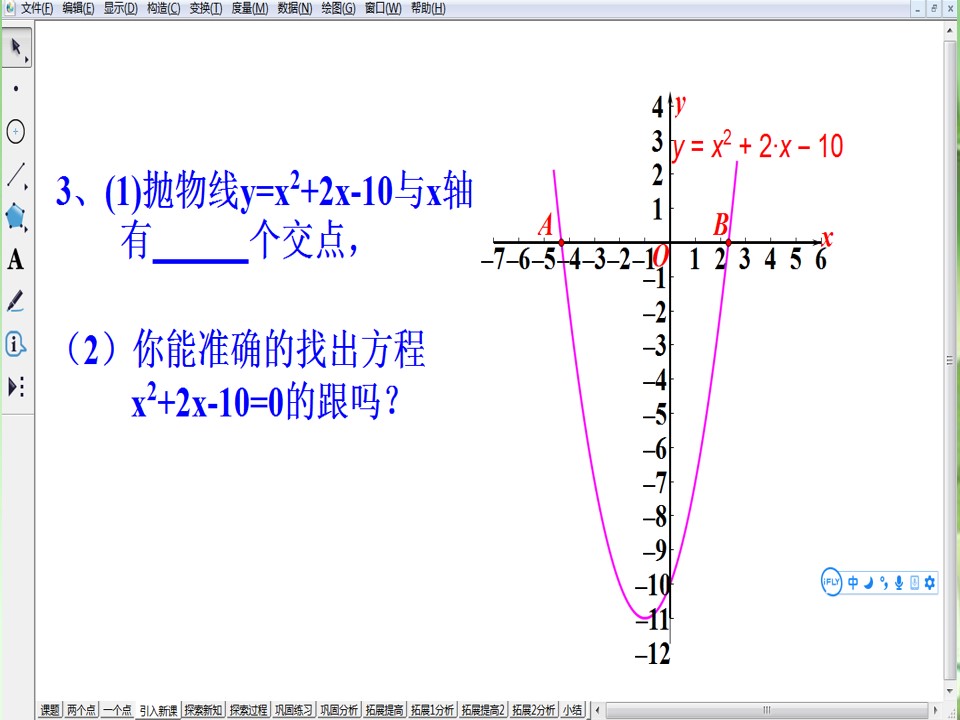Image resolution: width=960 pixels, height=720 pixels.
Task: Select the function label y = x² + 2·x − 10
Action: click(x=757, y=147)
